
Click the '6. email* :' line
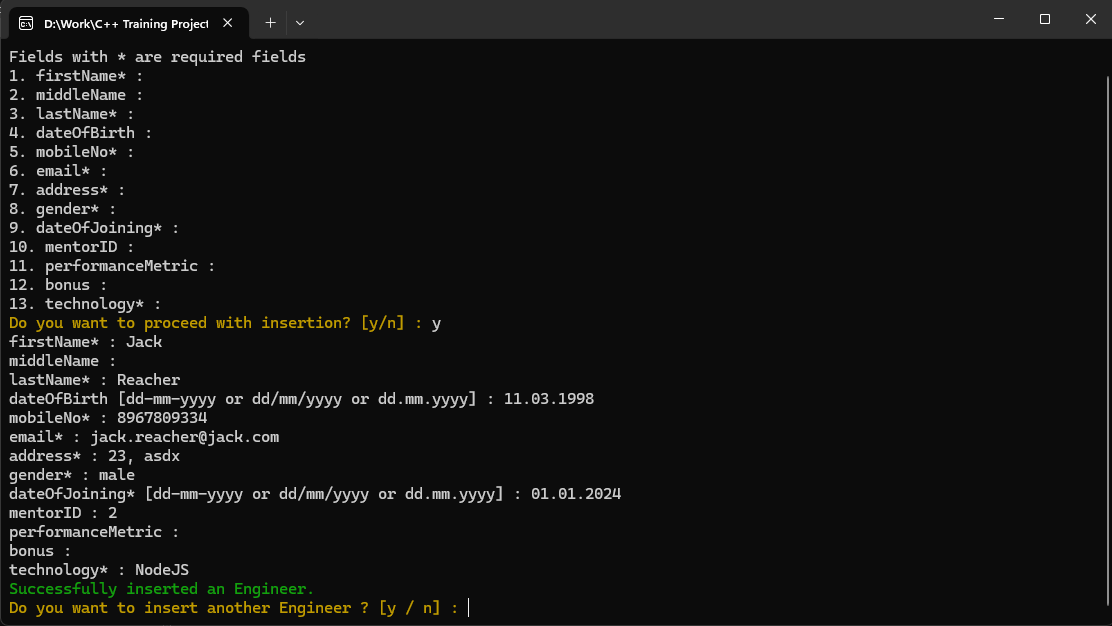(57, 171)
